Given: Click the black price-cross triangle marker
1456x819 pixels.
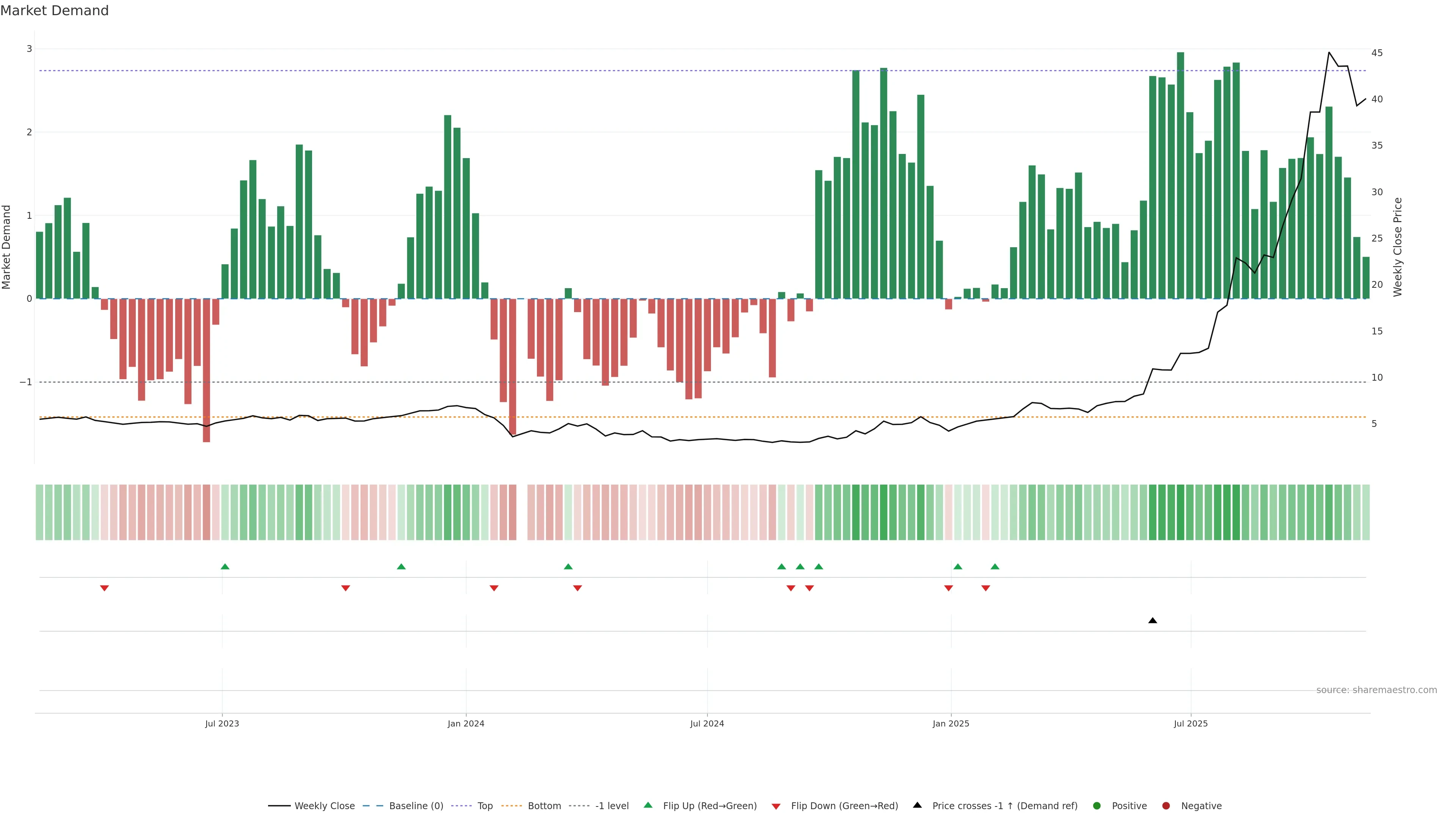Looking at the screenshot, I should point(1153,621).
